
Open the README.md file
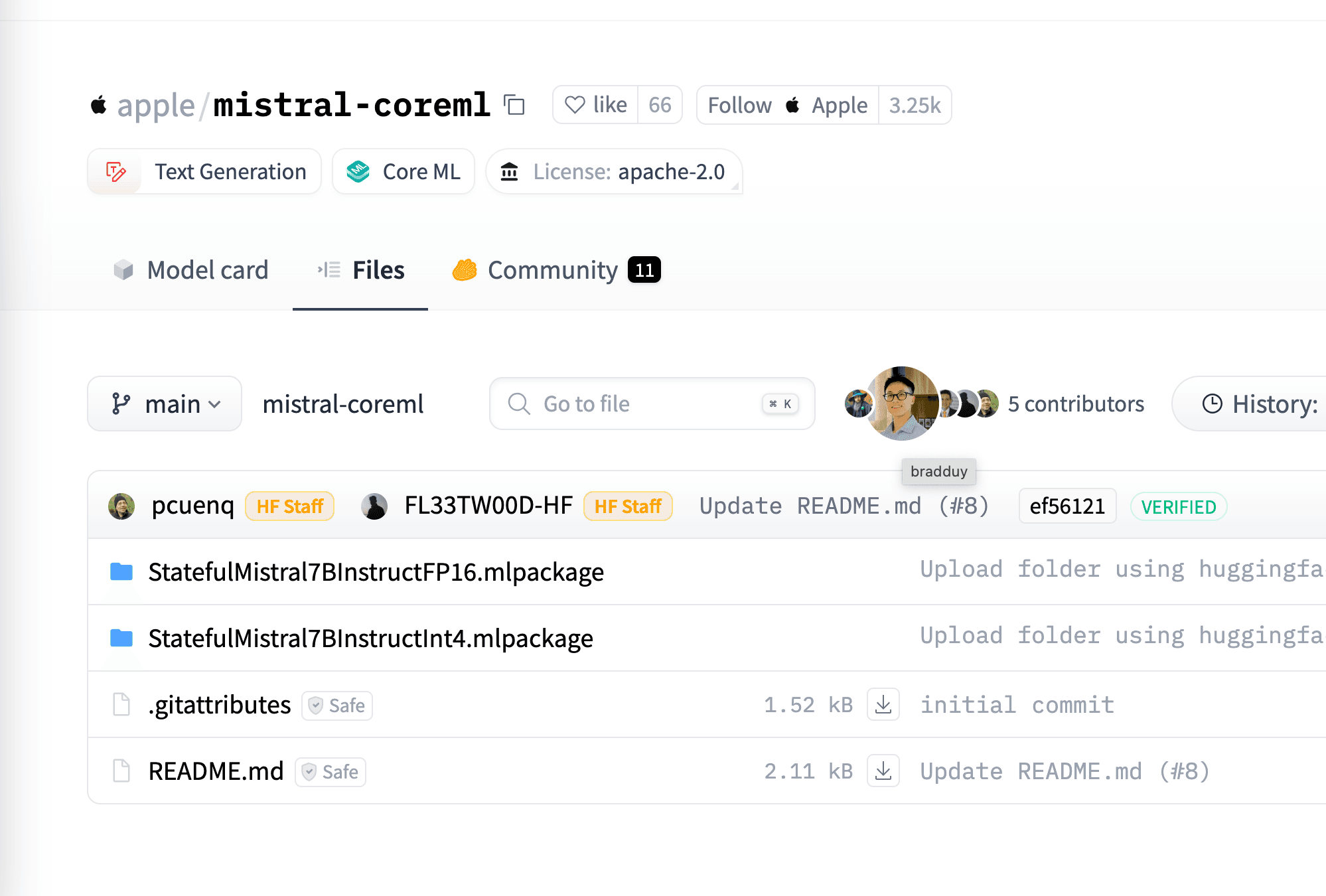tap(216, 771)
